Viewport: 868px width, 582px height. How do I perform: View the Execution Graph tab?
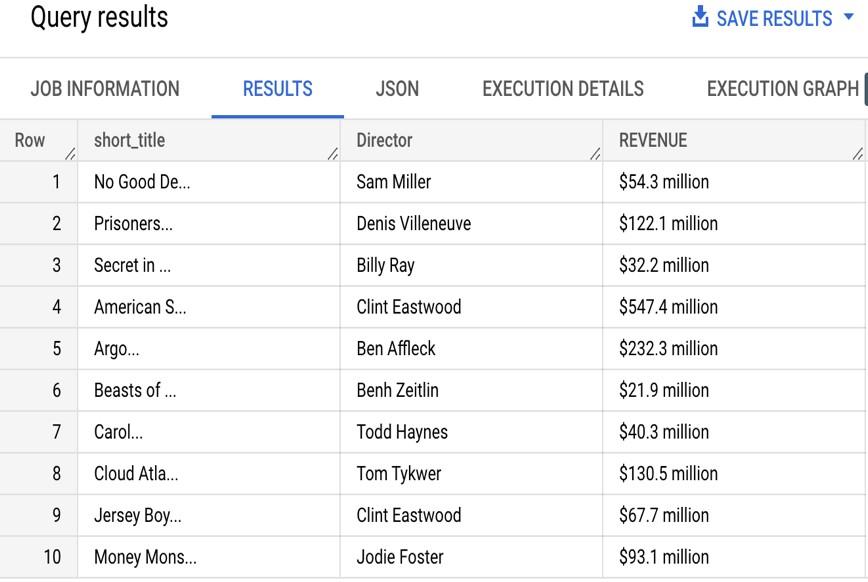tap(783, 89)
